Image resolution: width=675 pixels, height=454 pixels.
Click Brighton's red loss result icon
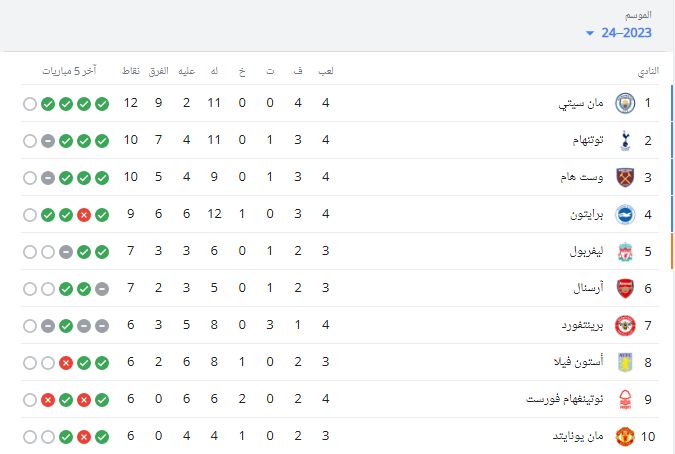tap(84, 215)
